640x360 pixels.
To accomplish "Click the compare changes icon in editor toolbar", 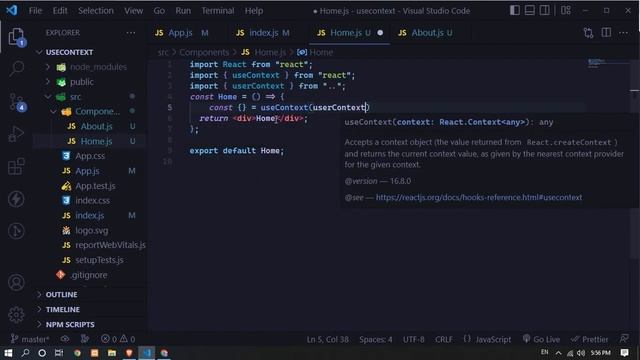I will coord(588,33).
